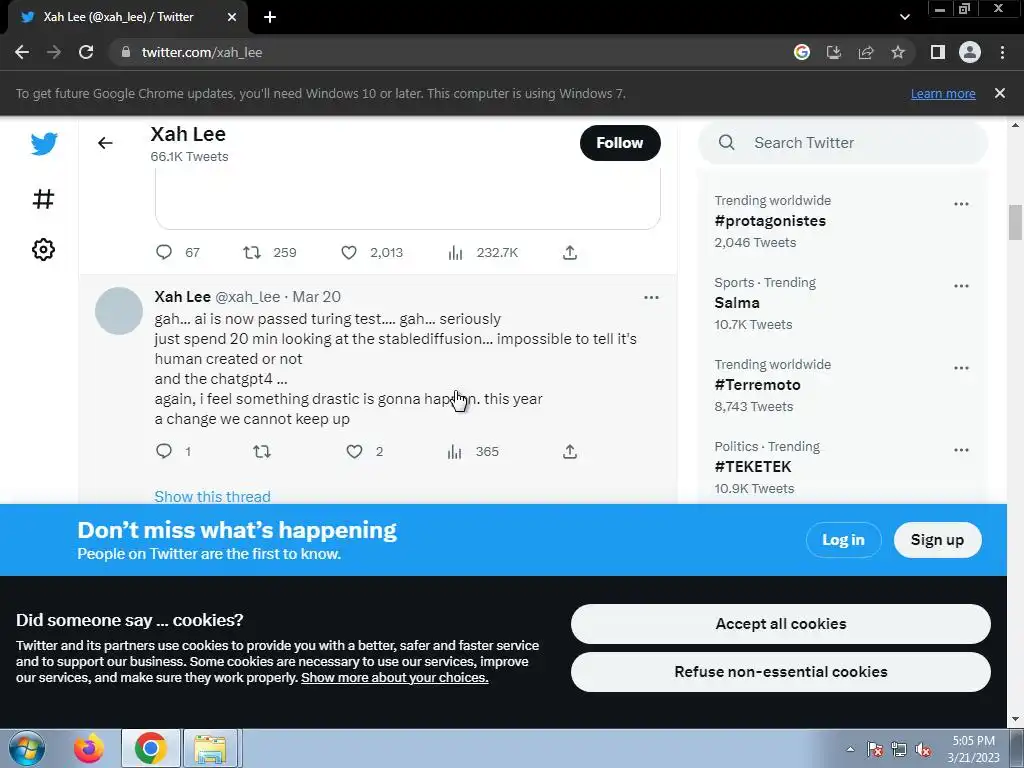
Task: Open more options for #Terremoto trend
Action: coord(961,368)
